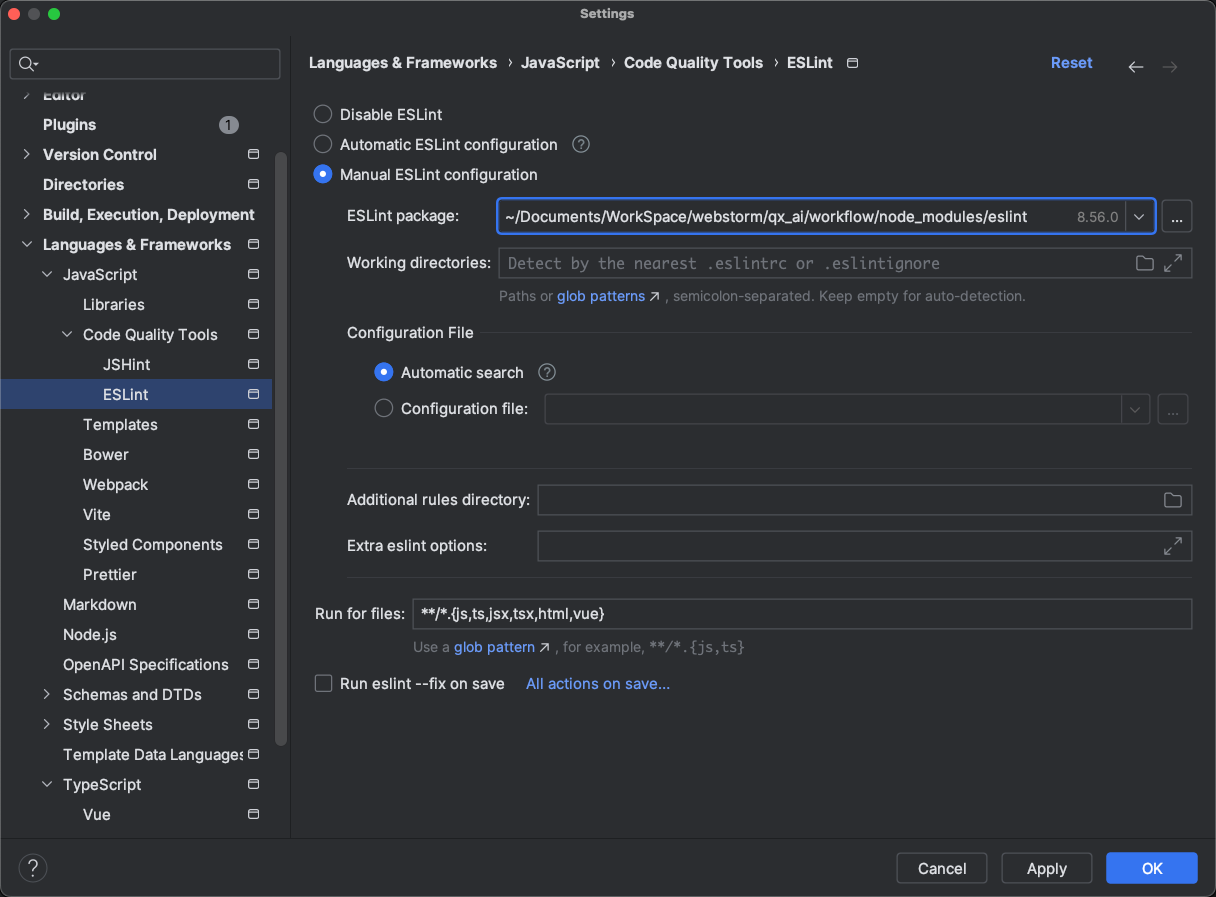Select Vite in settings tree
Image resolution: width=1216 pixels, height=897 pixels.
pyautogui.click(x=97, y=514)
